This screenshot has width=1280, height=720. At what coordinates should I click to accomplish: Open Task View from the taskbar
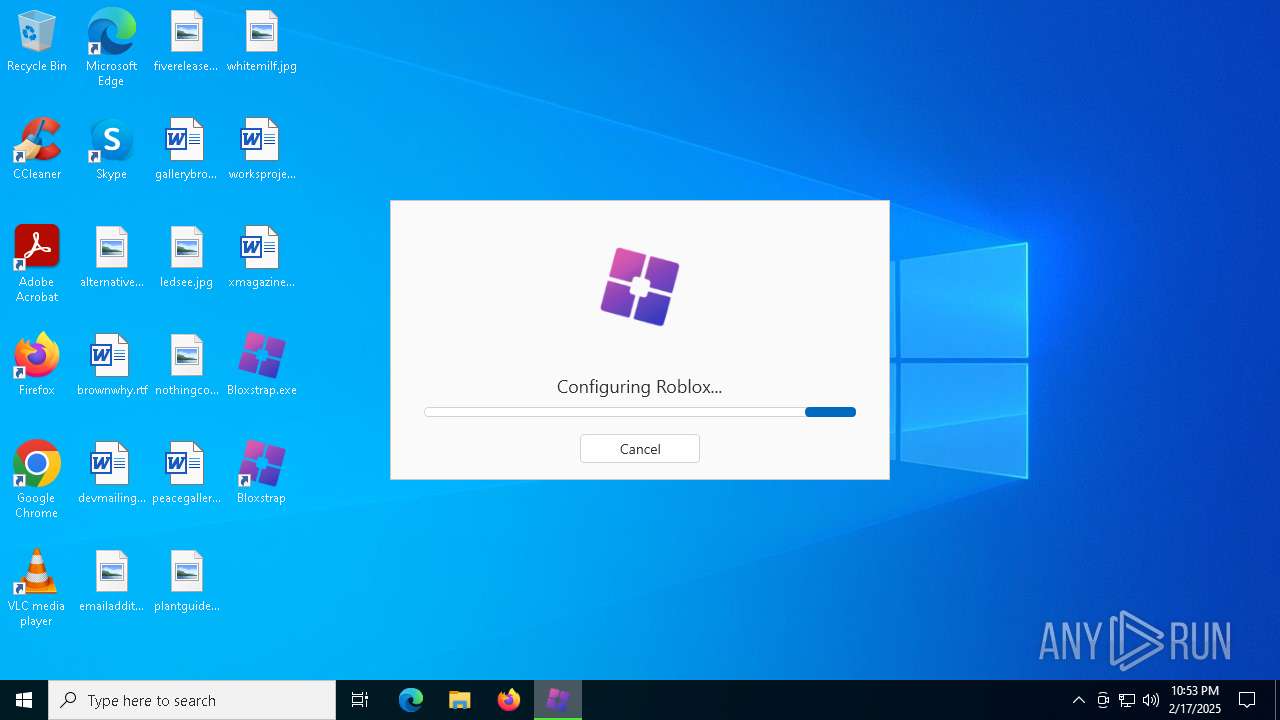360,700
